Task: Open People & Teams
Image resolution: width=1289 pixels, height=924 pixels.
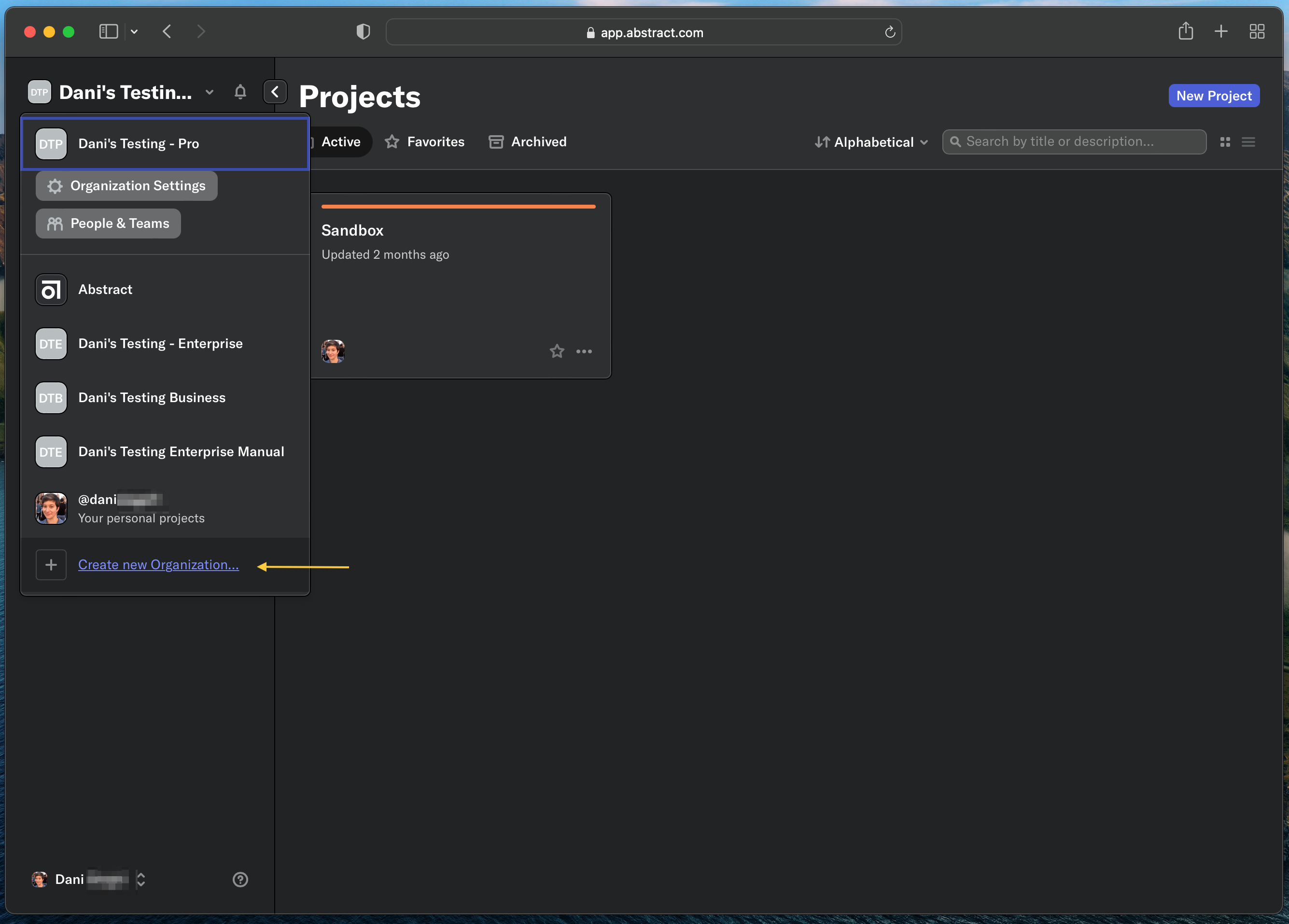Action: point(108,224)
